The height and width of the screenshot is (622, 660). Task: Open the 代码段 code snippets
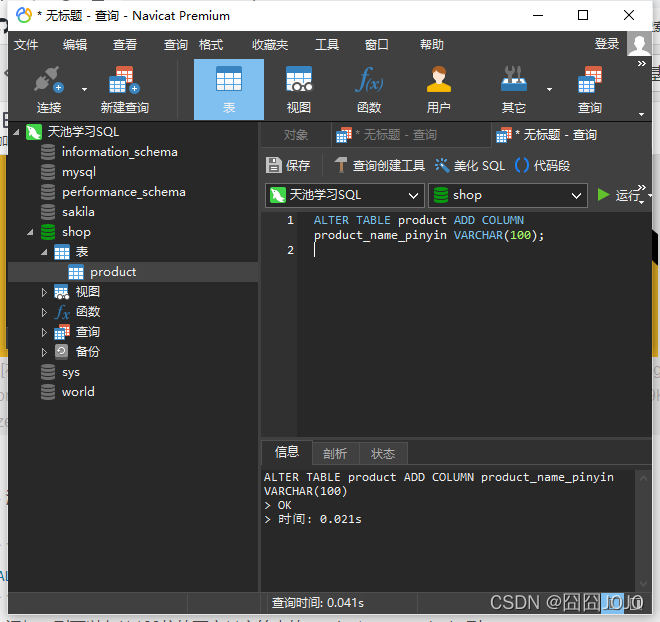click(x=543, y=165)
